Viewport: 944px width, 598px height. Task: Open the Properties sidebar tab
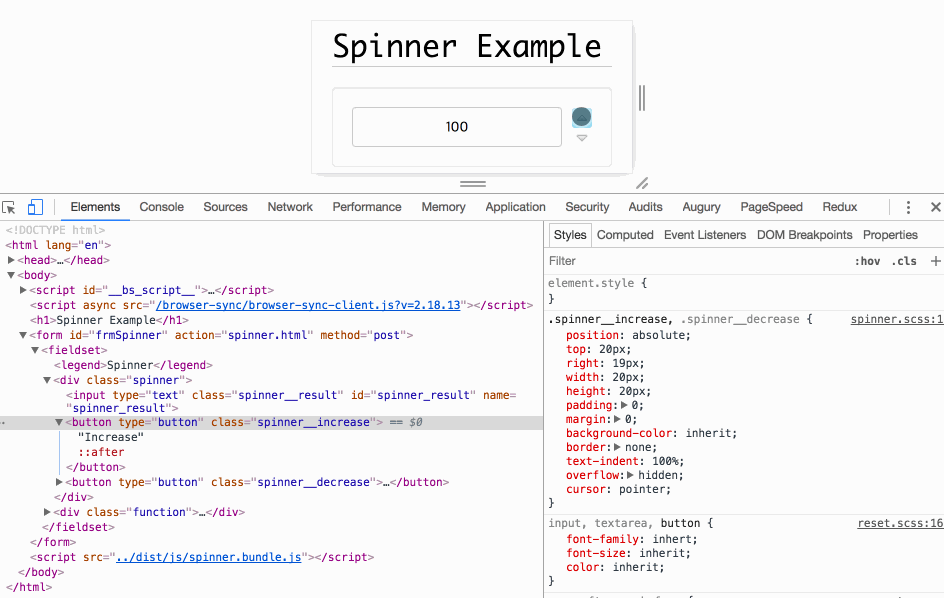click(x=890, y=235)
